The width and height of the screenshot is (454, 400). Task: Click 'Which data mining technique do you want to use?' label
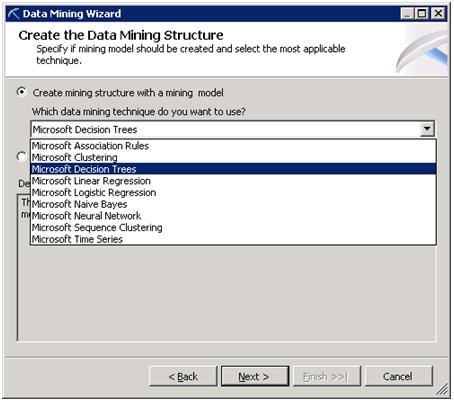[139, 112]
